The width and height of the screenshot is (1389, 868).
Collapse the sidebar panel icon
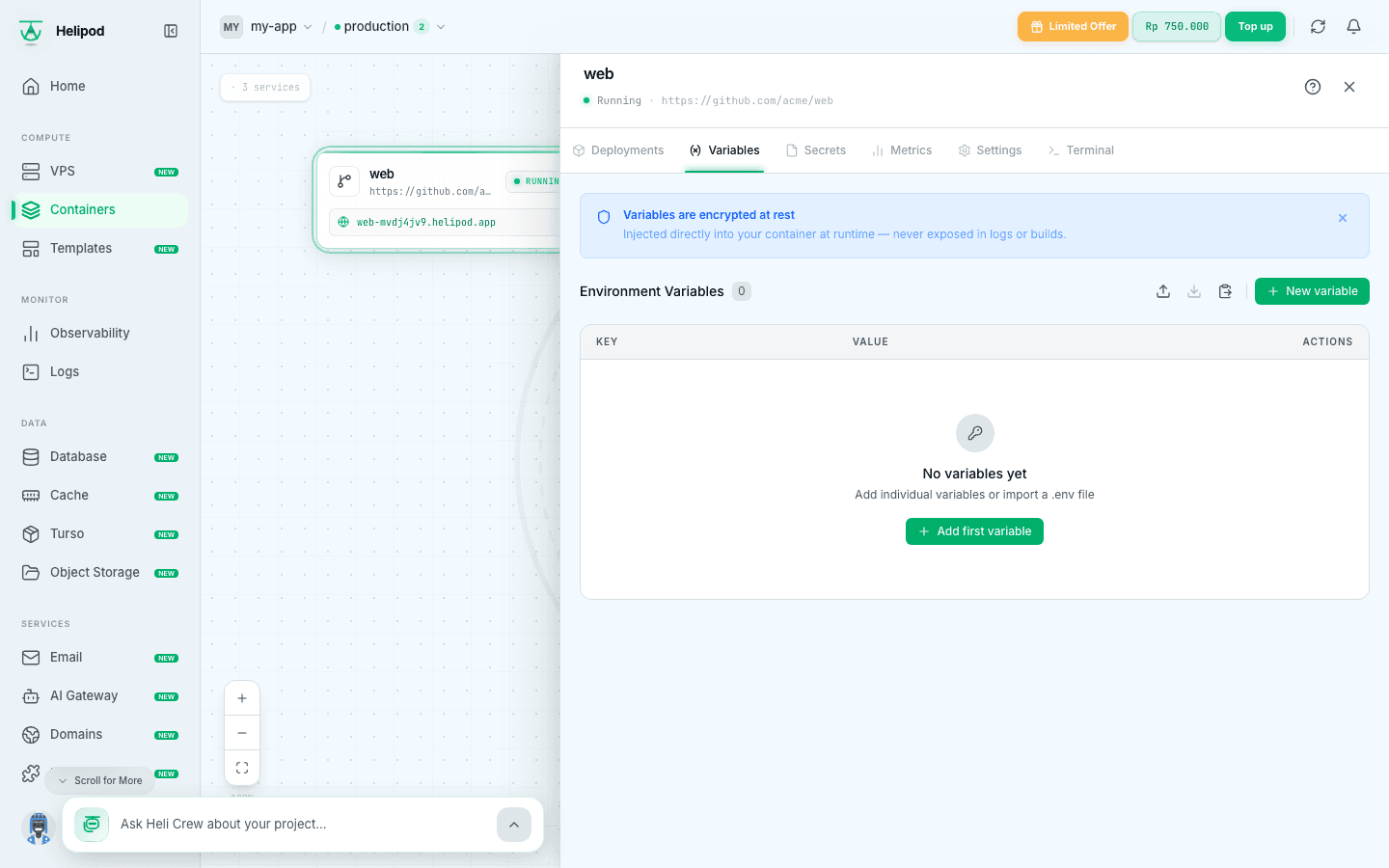pos(171,31)
